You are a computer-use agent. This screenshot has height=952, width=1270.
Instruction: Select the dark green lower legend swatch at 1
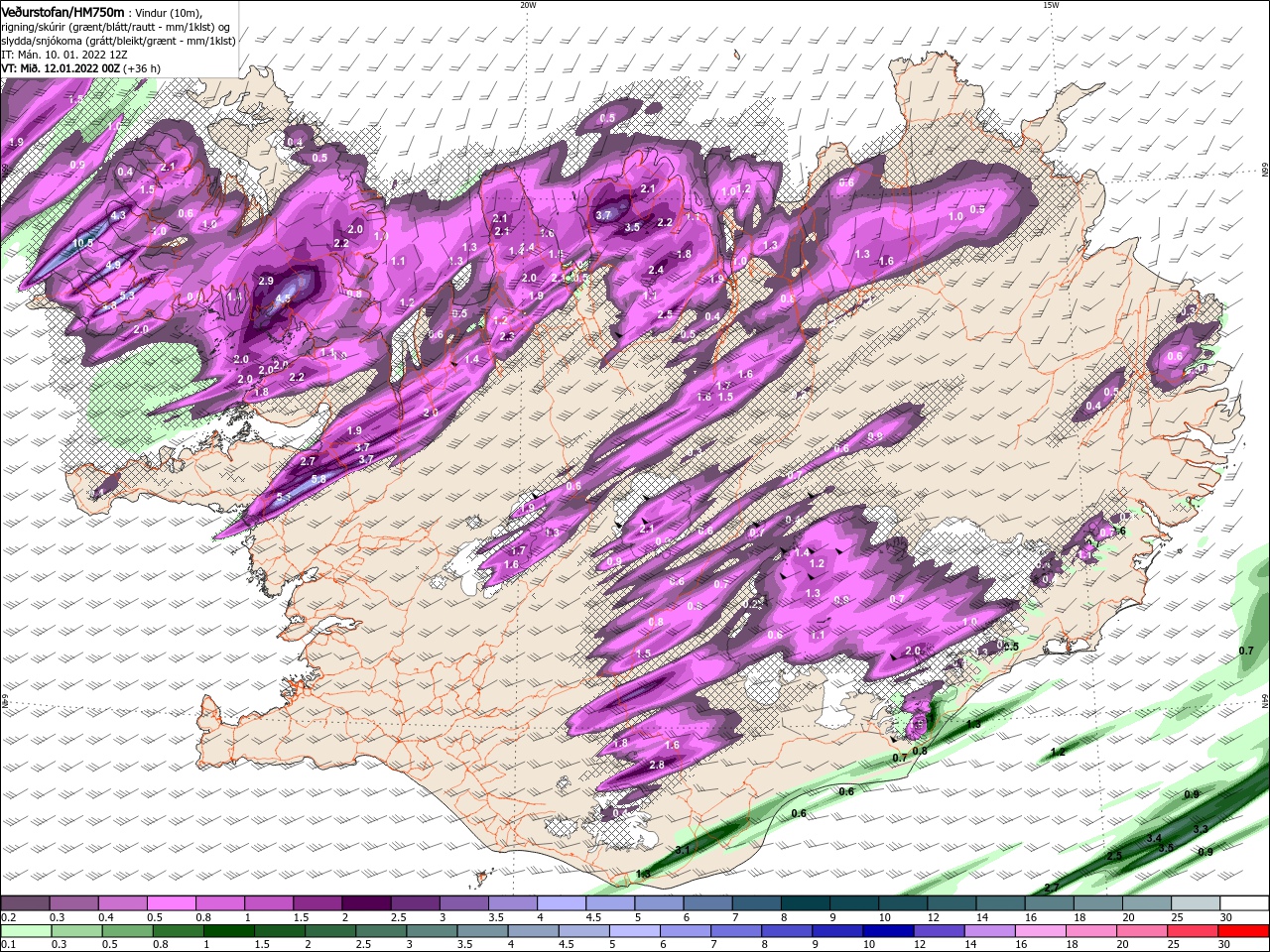tap(229, 931)
